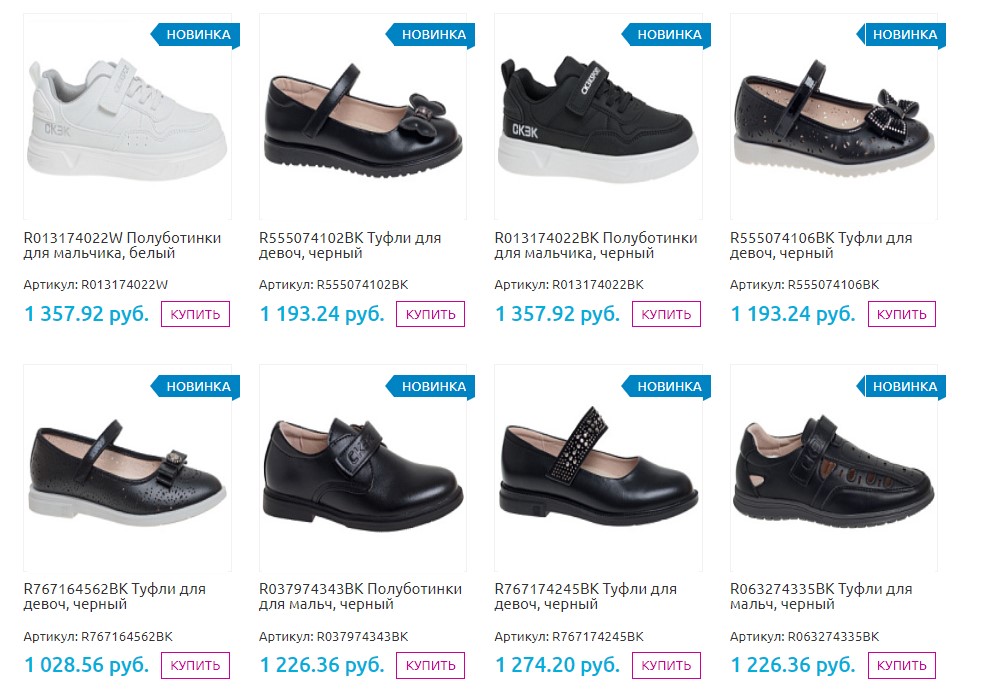This screenshot has width=985, height=691.
Task: Open title link R013174022W Полуботинки белый
Action: tap(122, 246)
